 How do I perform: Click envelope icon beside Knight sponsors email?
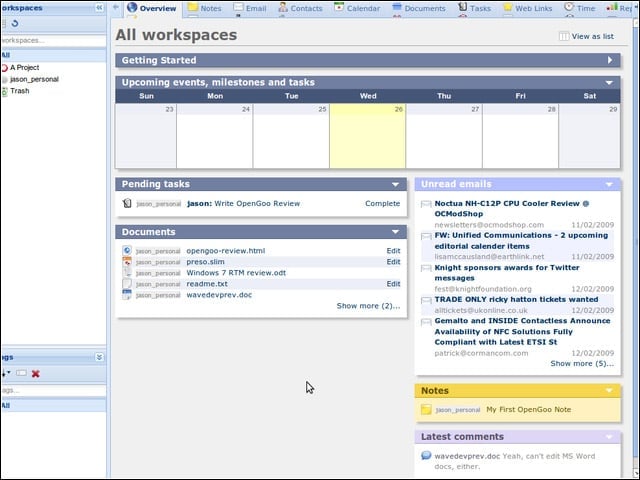pos(426,268)
